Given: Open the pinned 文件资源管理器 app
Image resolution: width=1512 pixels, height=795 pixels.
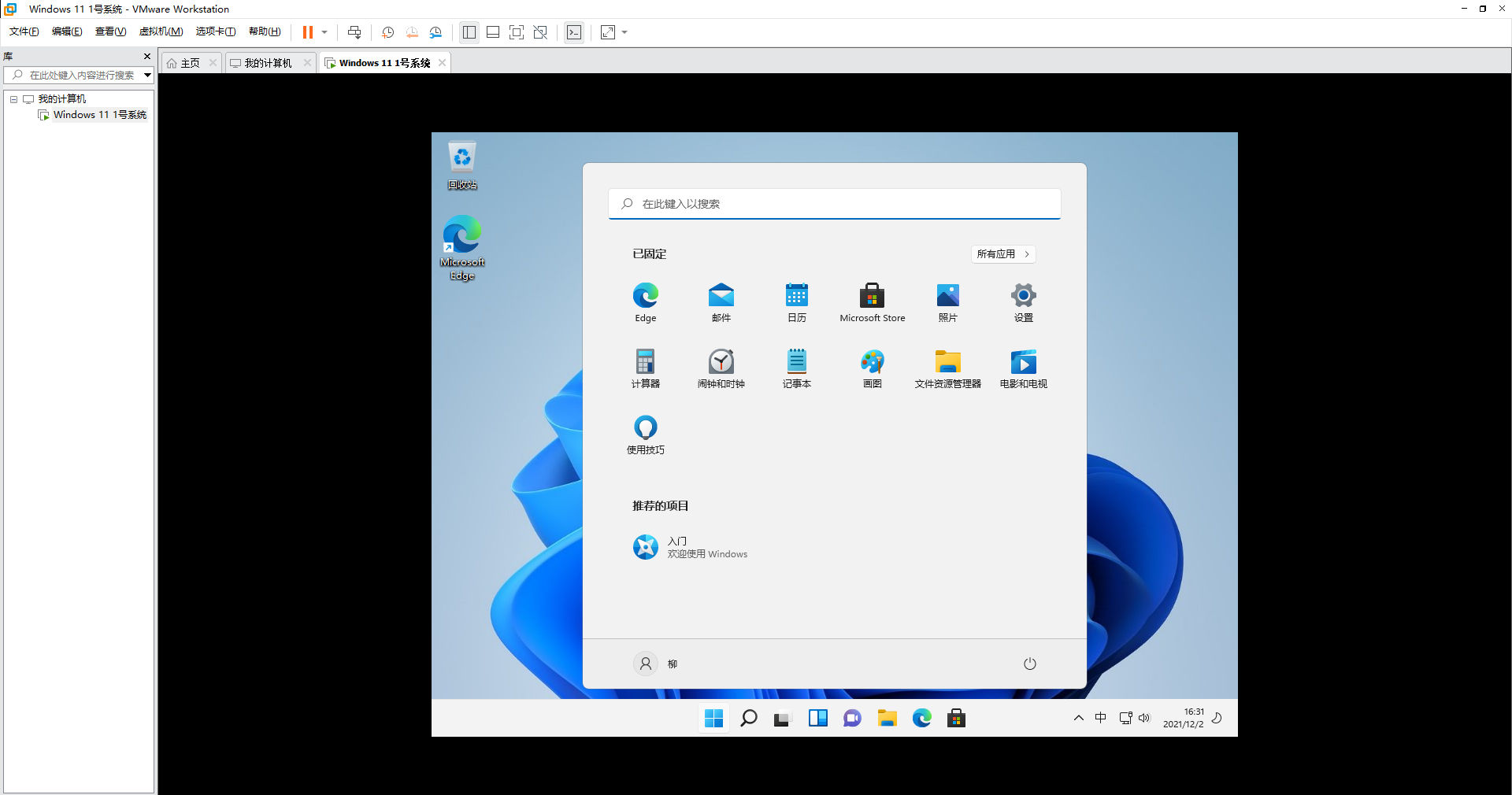Looking at the screenshot, I should tap(948, 368).
